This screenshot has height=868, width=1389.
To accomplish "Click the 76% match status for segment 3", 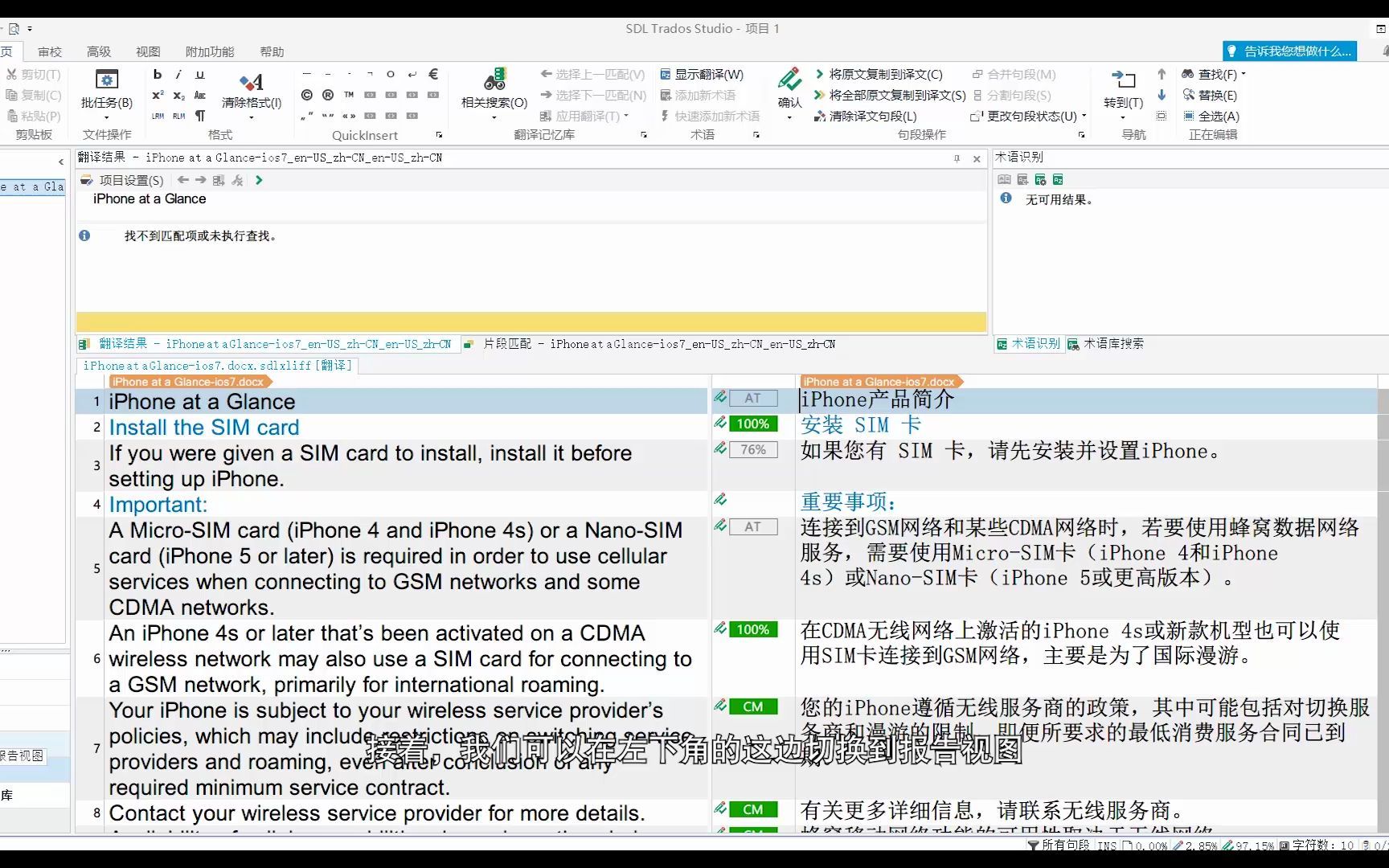I will (x=753, y=450).
